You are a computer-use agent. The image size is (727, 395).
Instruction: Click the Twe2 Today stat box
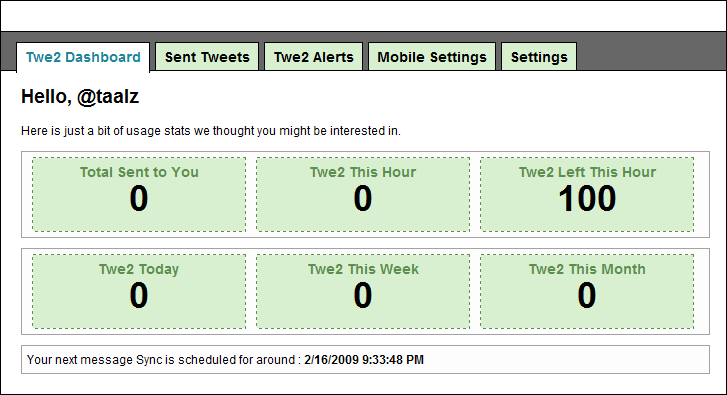139,291
